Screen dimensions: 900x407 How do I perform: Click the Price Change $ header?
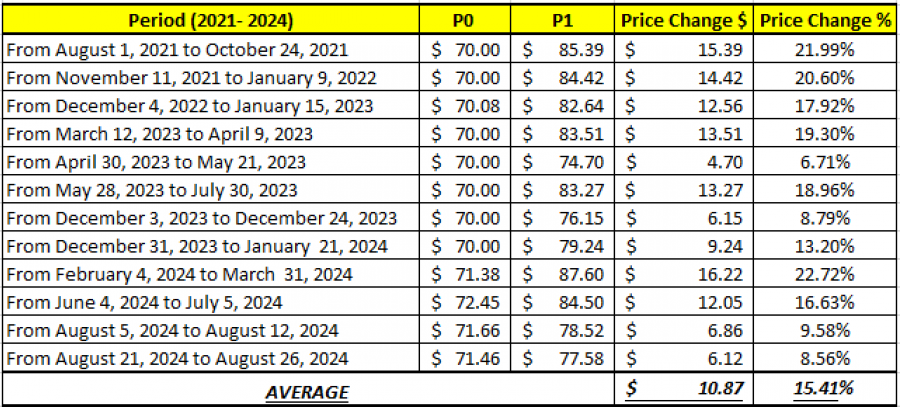click(x=683, y=20)
